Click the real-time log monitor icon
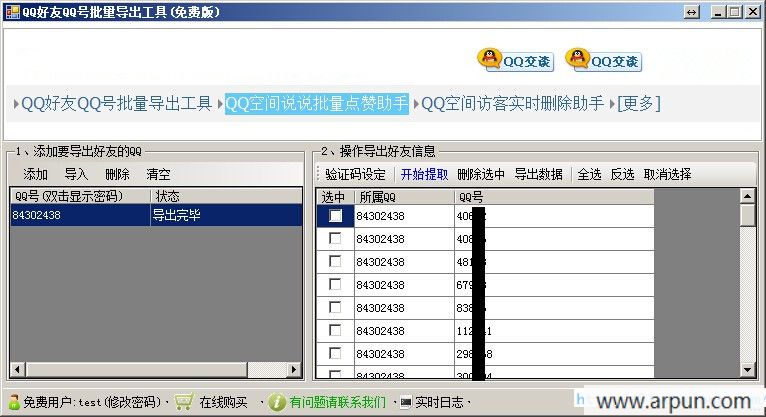Image resolution: width=766 pixels, height=417 pixels. [406, 402]
